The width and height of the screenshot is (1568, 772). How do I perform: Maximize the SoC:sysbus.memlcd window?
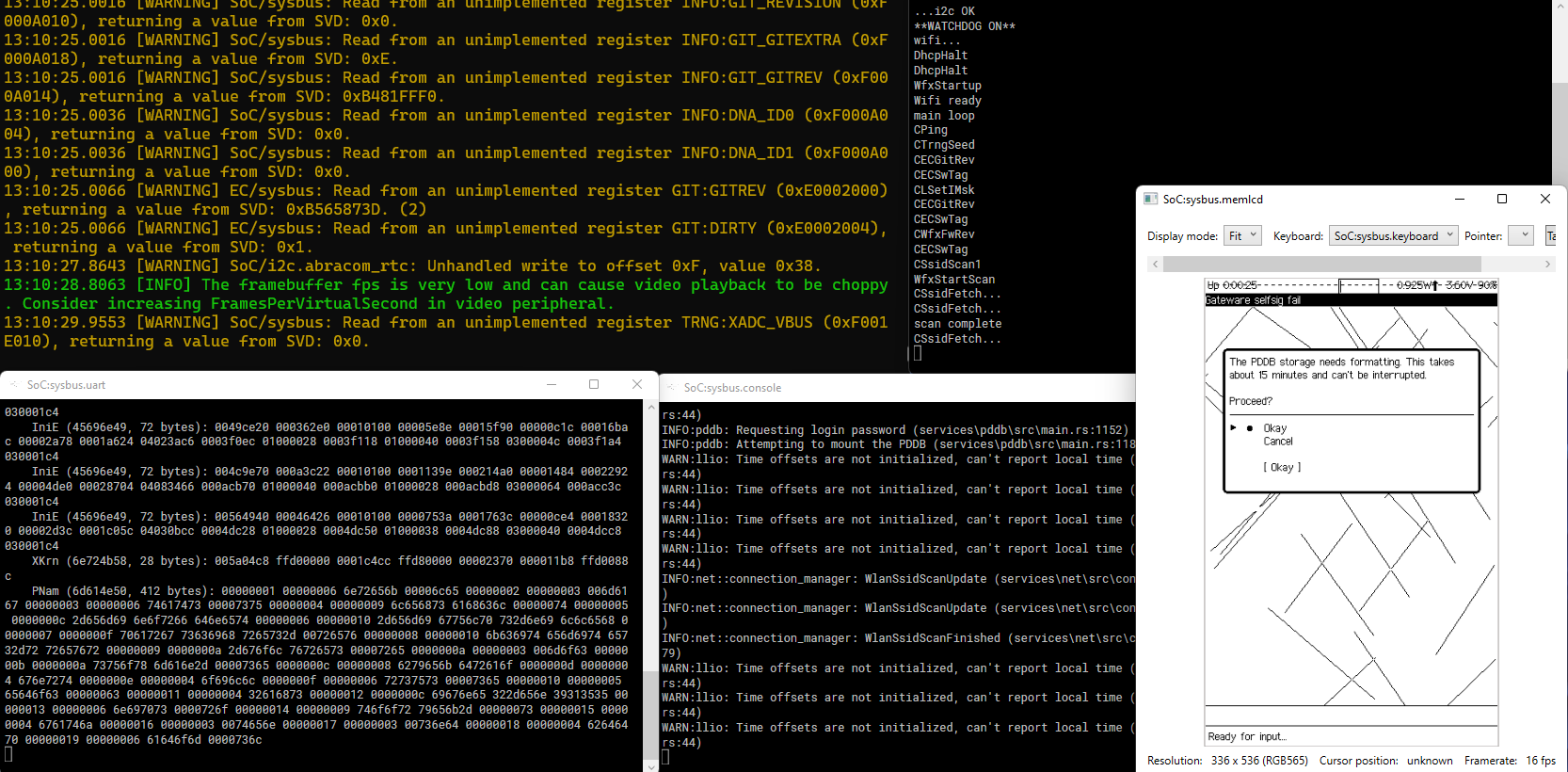tap(1502, 199)
